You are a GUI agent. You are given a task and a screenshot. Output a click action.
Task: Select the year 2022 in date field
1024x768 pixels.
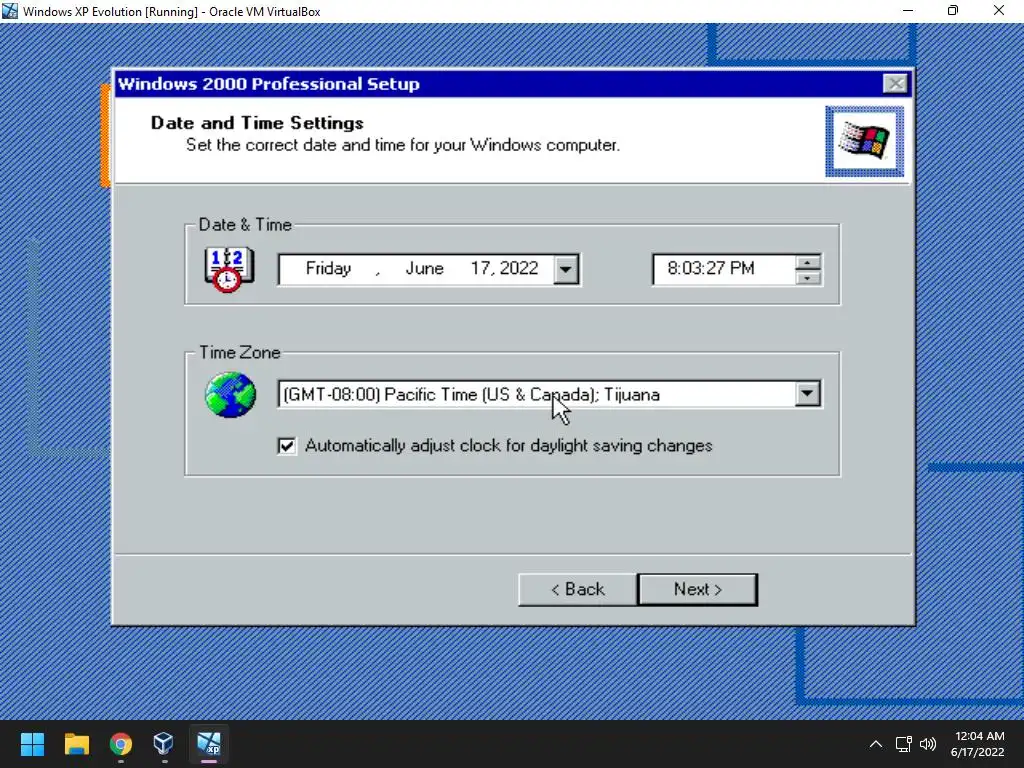(519, 268)
